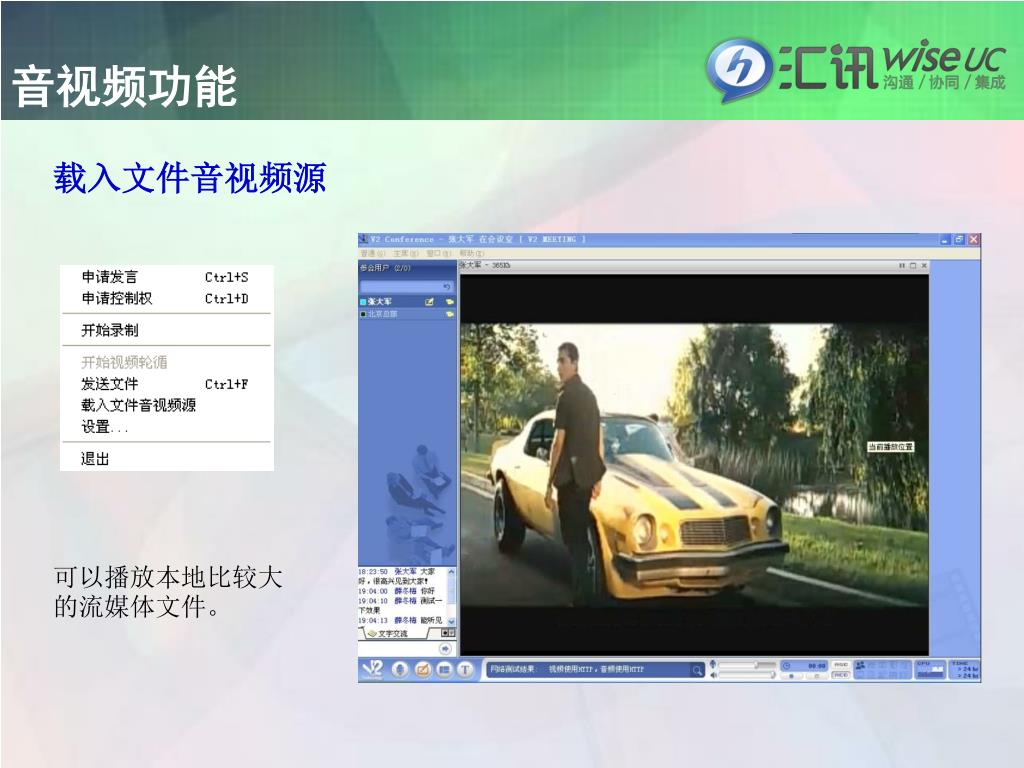This screenshot has width=1024, height=768.
Task: Click the orange whiteboard round toolbar button
Action: [423, 669]
